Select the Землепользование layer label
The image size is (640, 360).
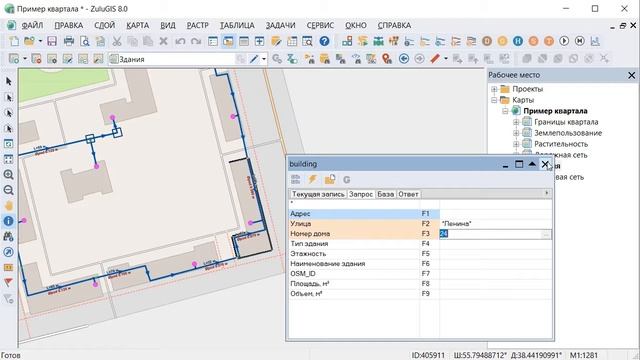point(568,133)
